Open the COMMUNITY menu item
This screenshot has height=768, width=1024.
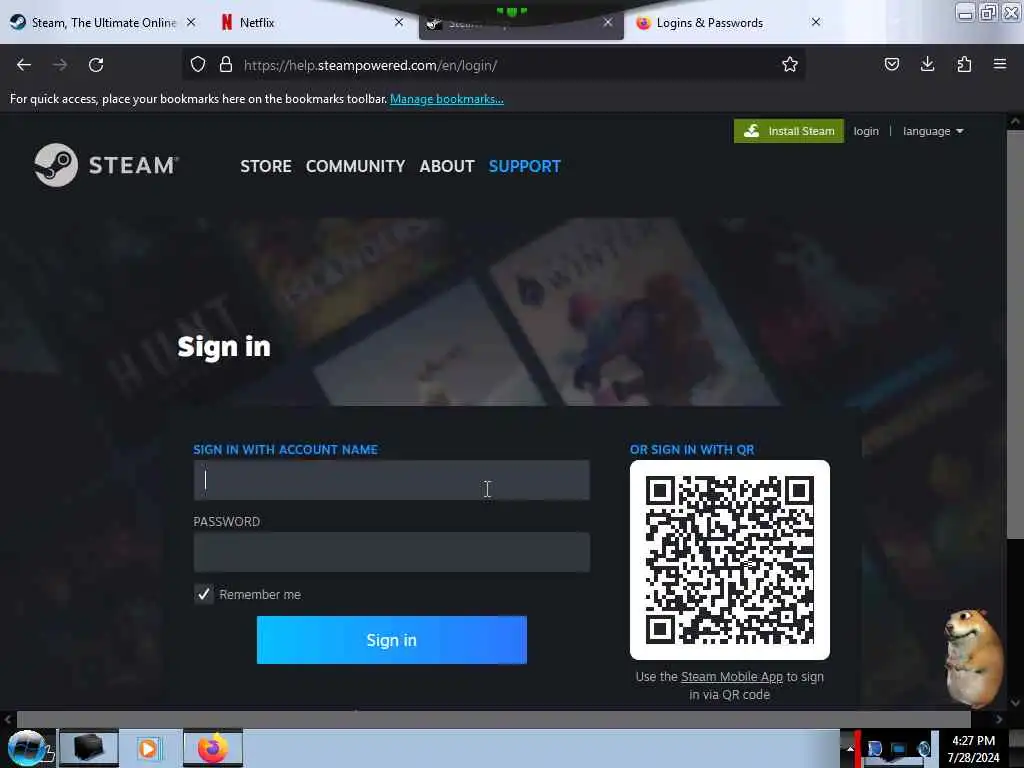(355, 166)
